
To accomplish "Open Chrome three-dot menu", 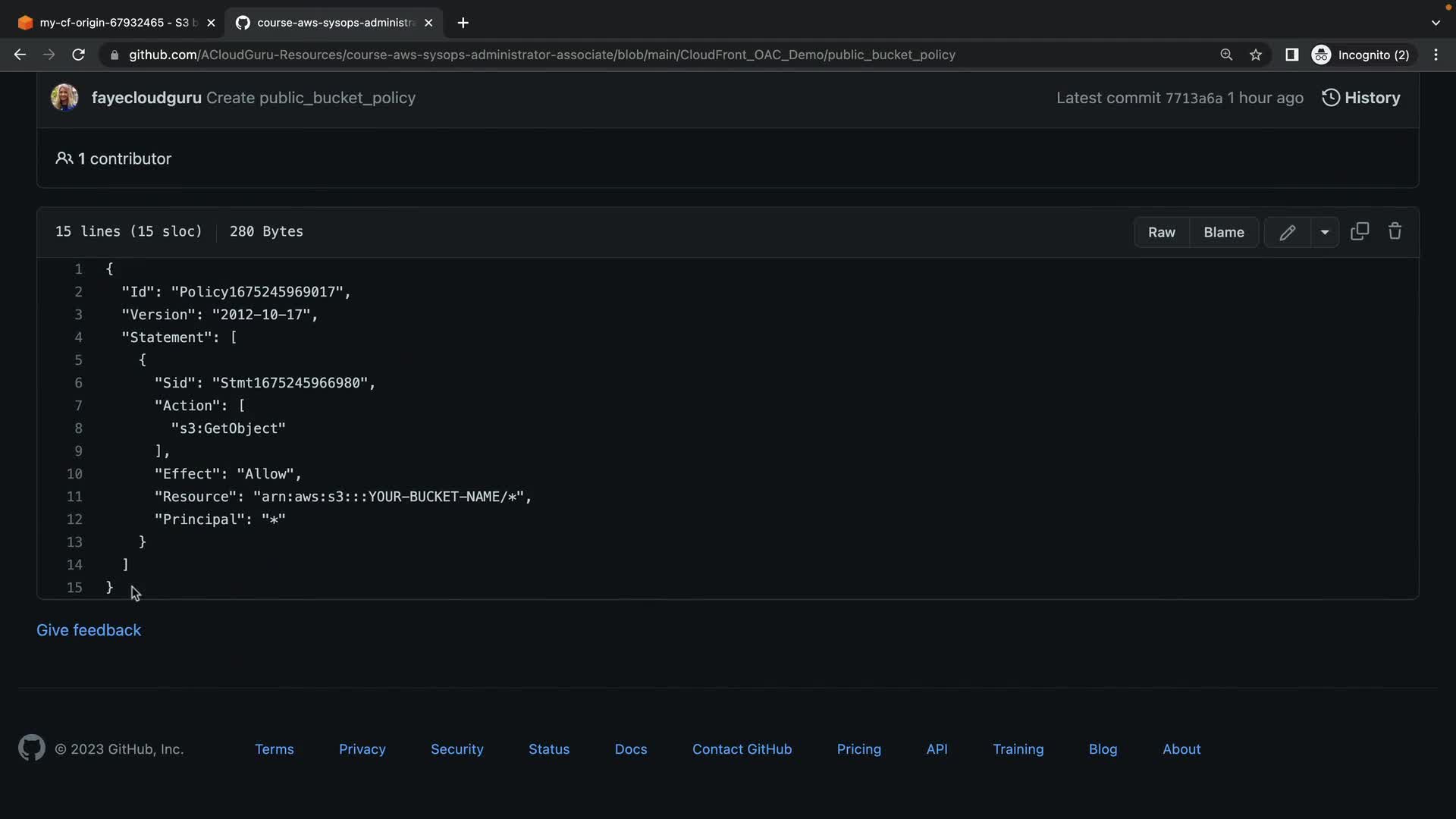I will pos(1436,55).
